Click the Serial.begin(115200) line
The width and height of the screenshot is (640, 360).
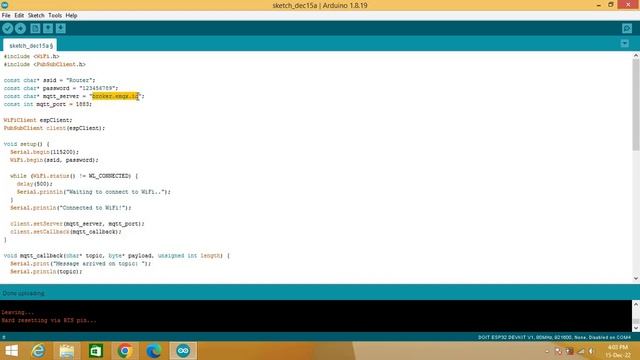[x=44, y=152]
